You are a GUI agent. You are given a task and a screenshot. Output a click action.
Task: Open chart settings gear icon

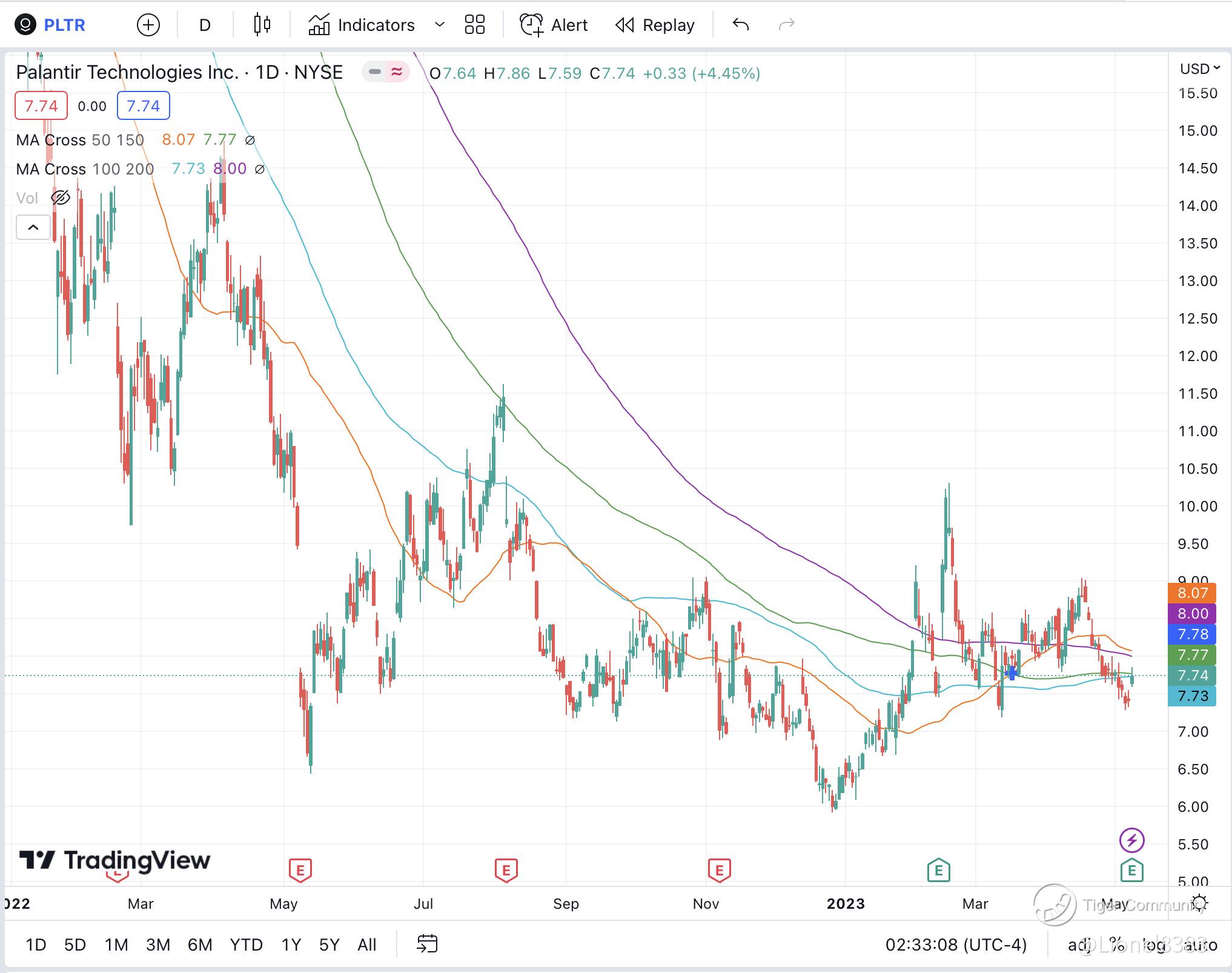[1199, 903]
